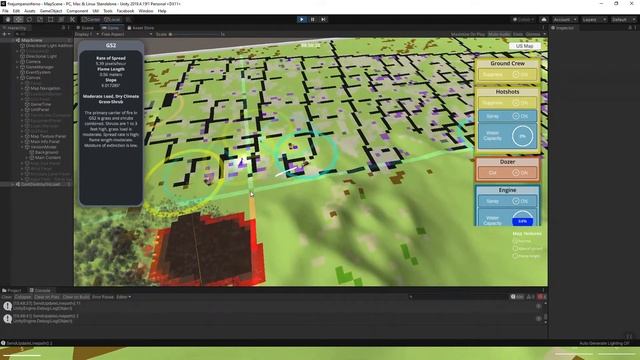Select the Inspector panel tab
The image size is (640, 360).
(564, 28)
